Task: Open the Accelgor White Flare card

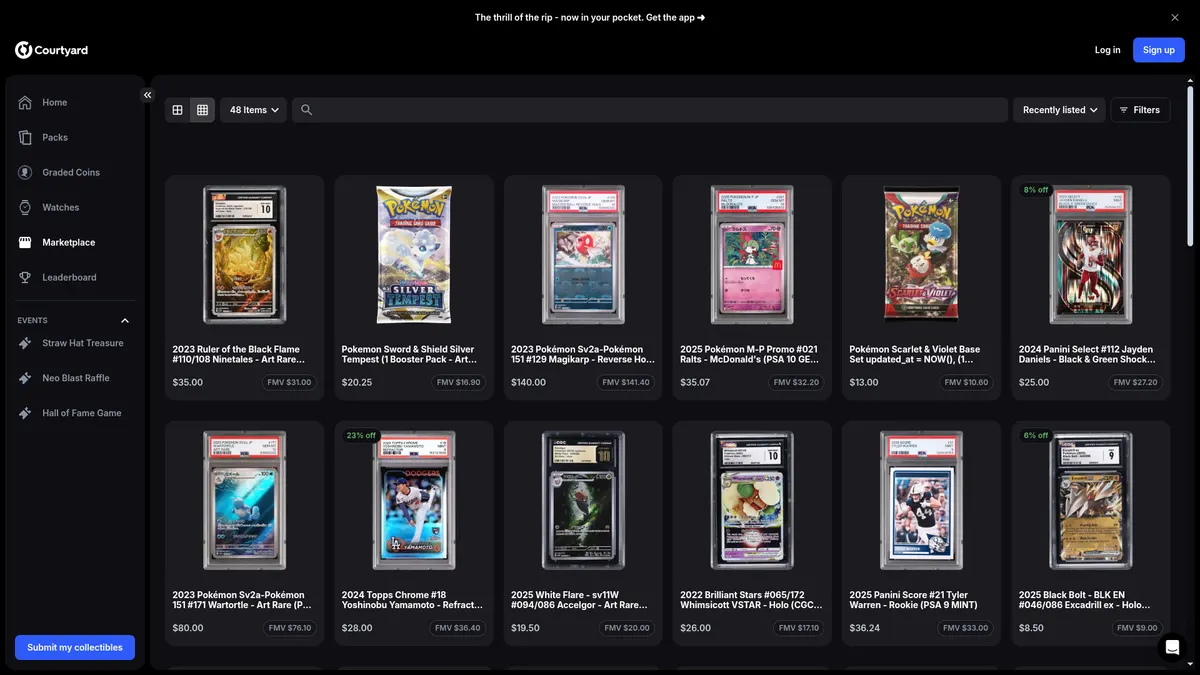Action: click(583, 533)
